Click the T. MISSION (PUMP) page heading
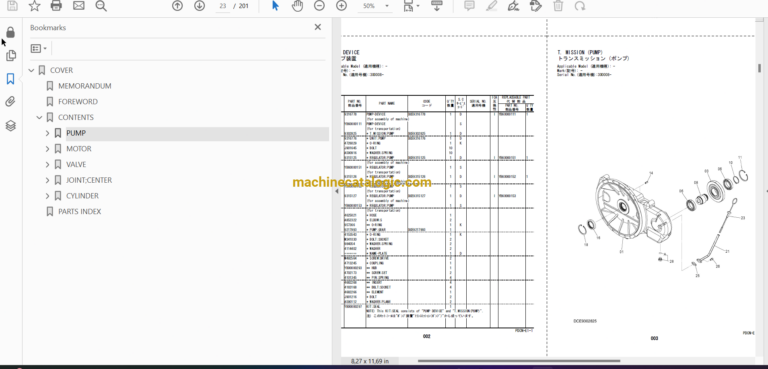This screenshot has width=768, height=369. pos(580,52)
